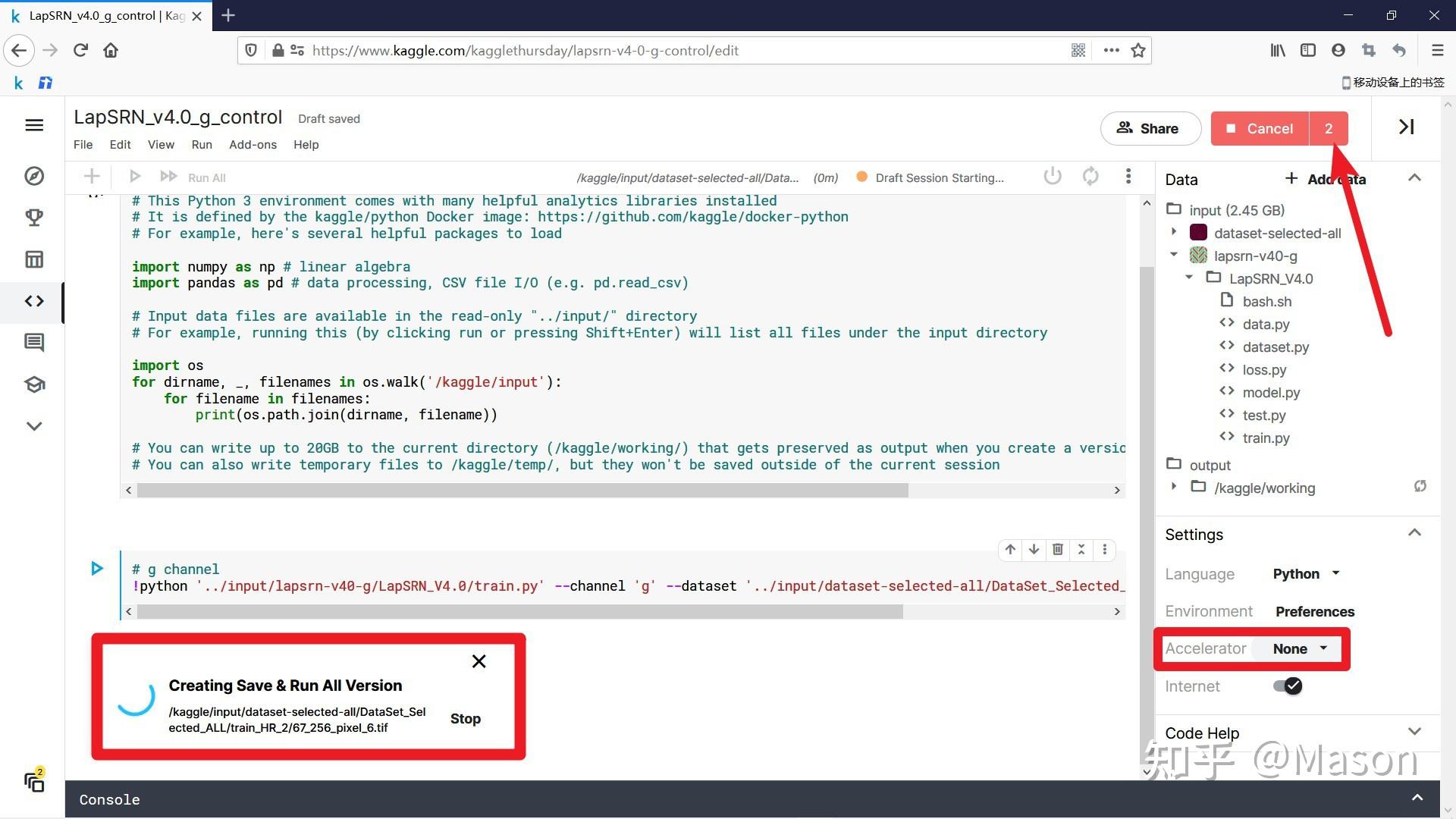Click the session power icon
Viewport: 1456px width, 819px height.
[x=1052, y=177]
